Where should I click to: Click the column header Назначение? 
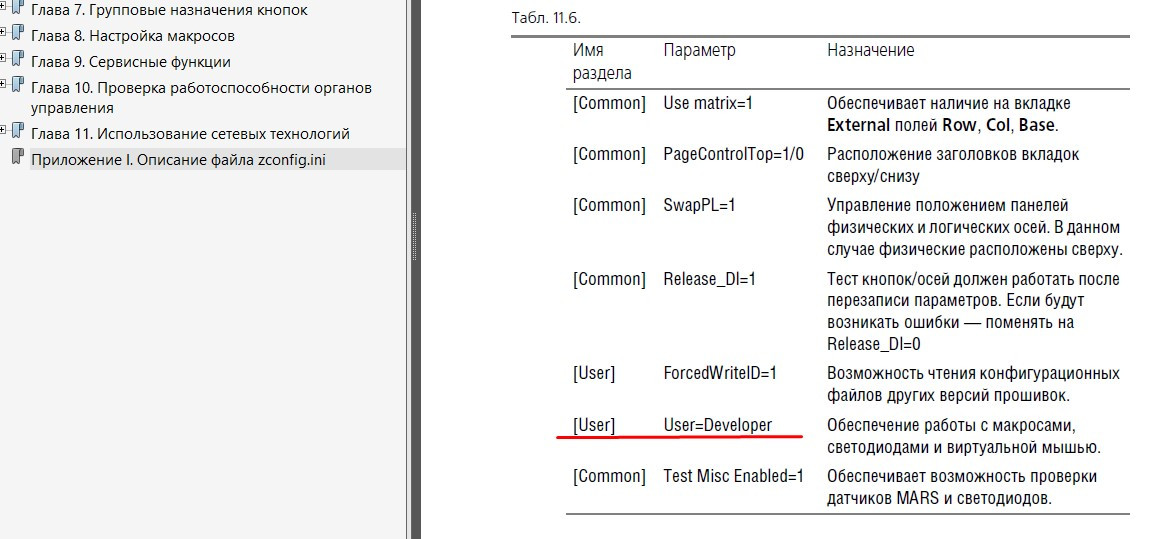[871, 50]
